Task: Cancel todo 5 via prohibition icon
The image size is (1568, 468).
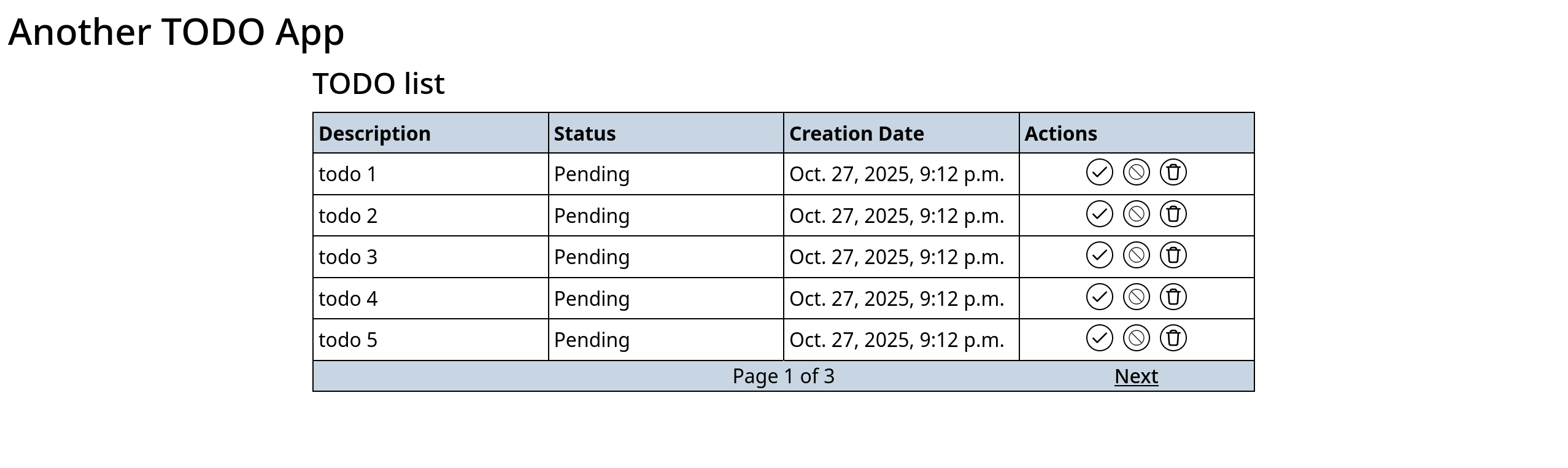Action: pyautogui.click(x=1136, y=338)
